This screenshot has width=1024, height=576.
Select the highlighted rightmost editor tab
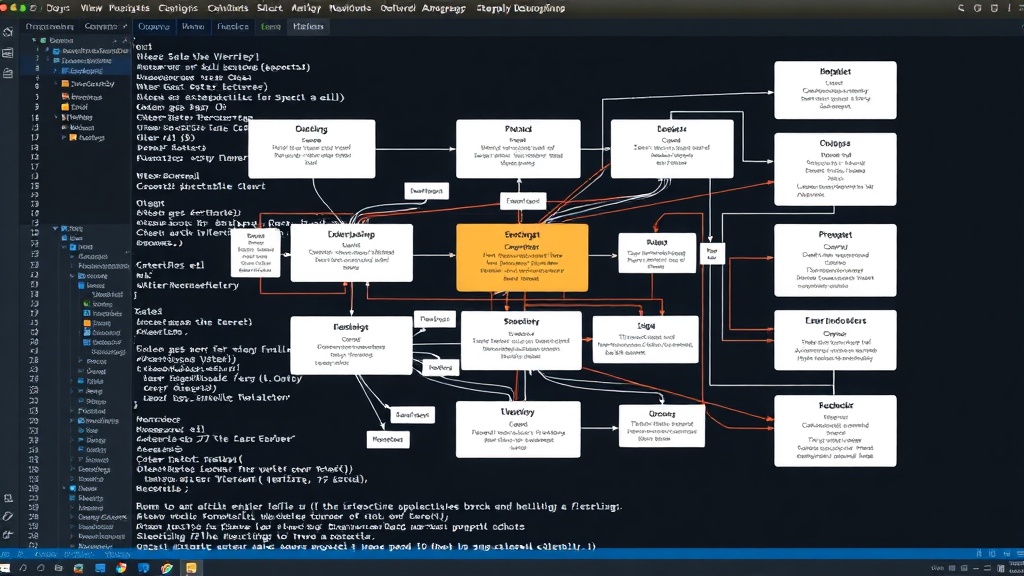(x=308, y=27)
